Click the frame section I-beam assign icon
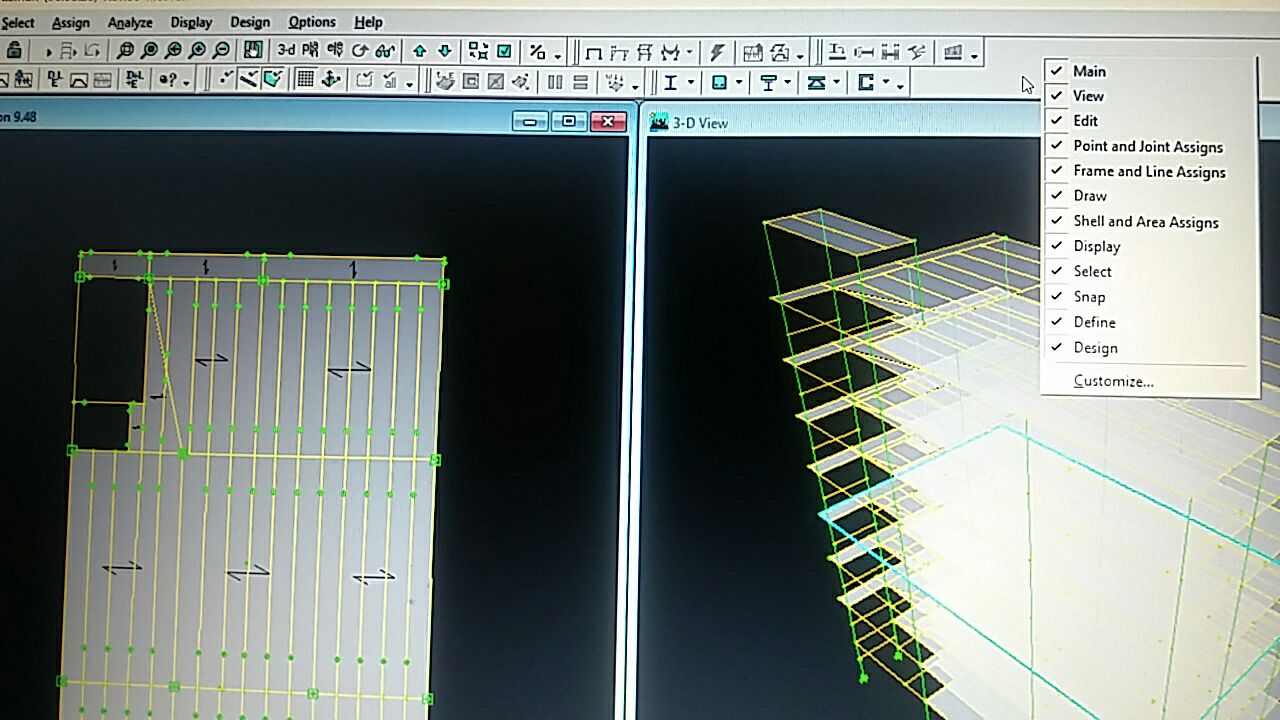Image resolution: width=1280 pixels, height=720 pixels. coord(671,83)
